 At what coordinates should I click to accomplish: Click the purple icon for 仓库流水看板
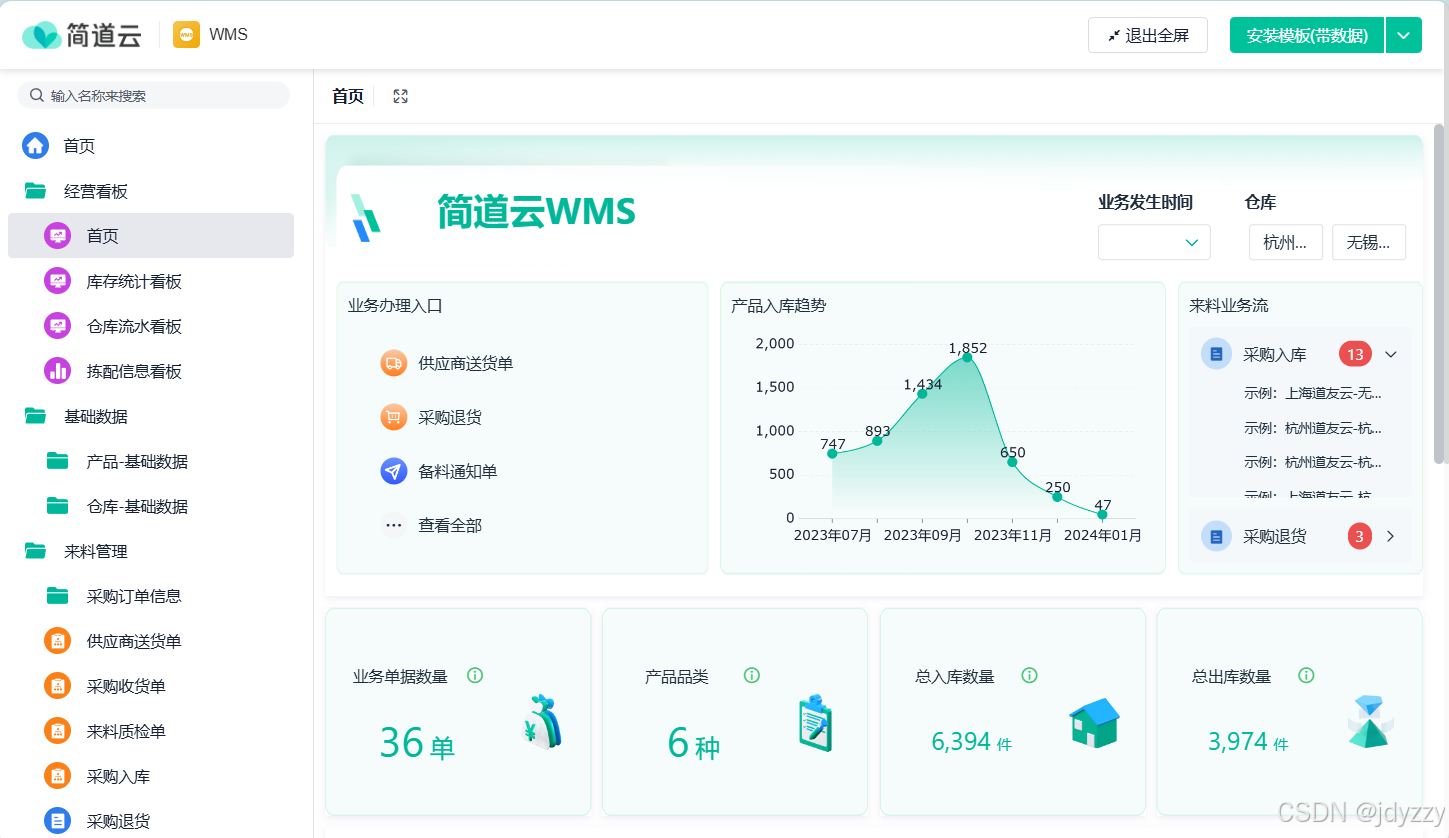point(58,326)
